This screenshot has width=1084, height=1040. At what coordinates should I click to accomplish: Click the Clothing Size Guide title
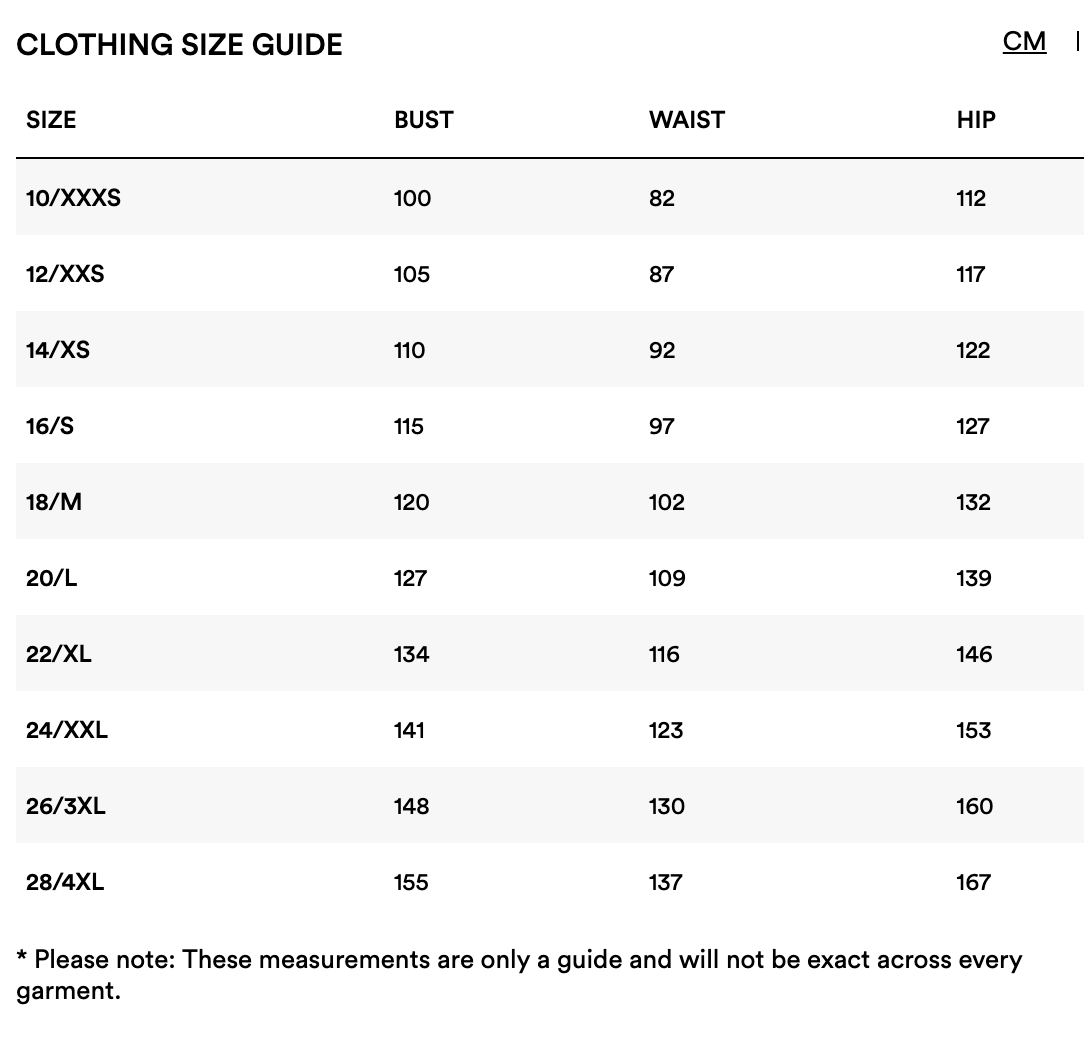[x=179, y=45]
